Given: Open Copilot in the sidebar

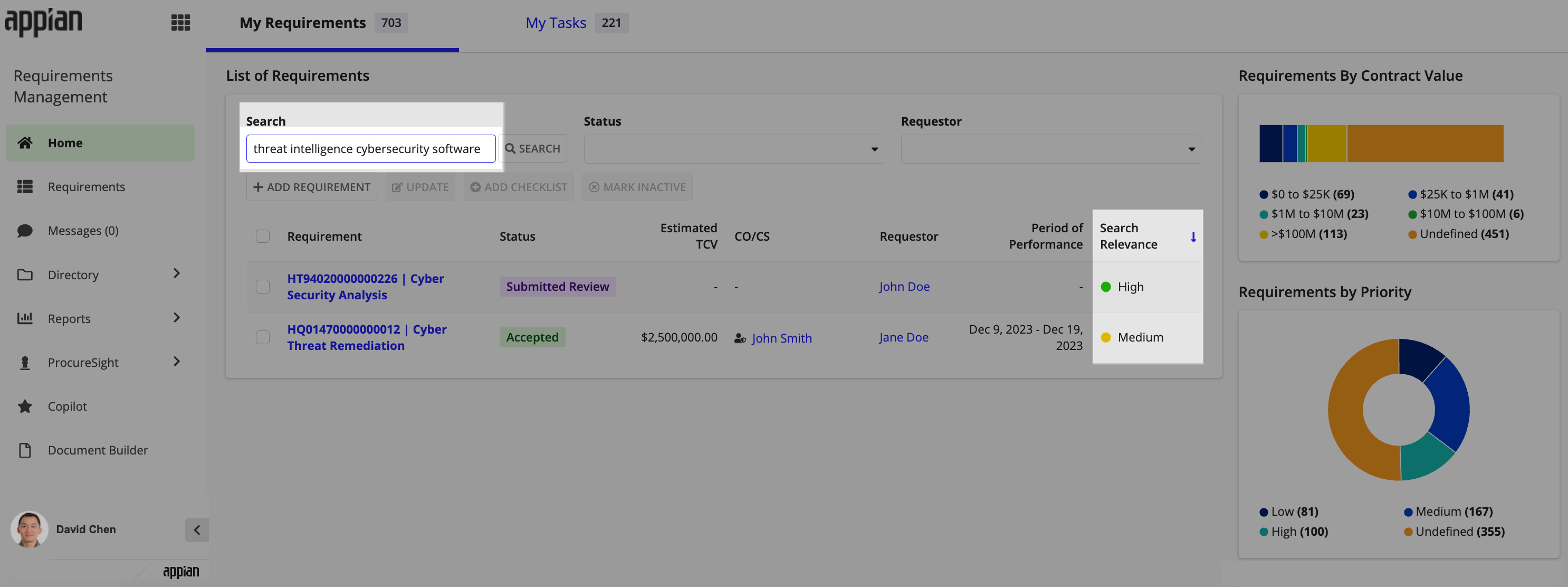Looking at the screenshot, I should coord(100,406).
